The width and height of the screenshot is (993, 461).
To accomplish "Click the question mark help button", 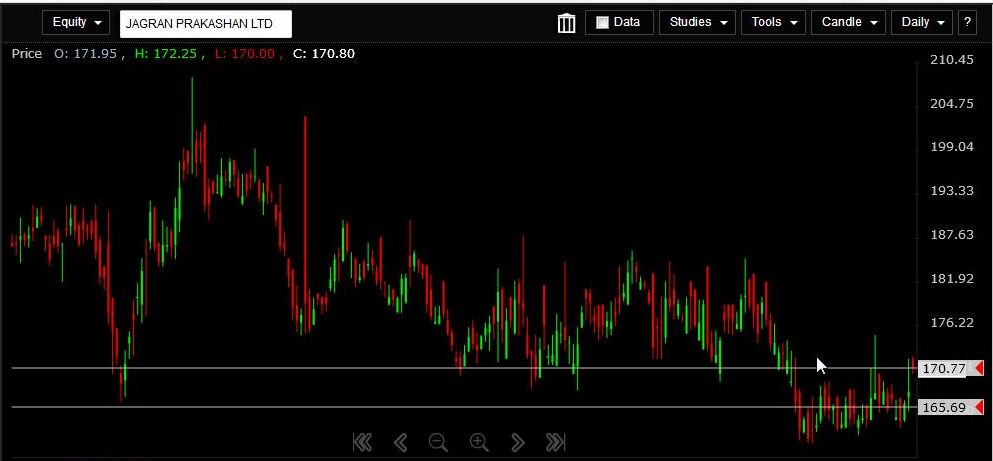I will click(x=967, y=23).
